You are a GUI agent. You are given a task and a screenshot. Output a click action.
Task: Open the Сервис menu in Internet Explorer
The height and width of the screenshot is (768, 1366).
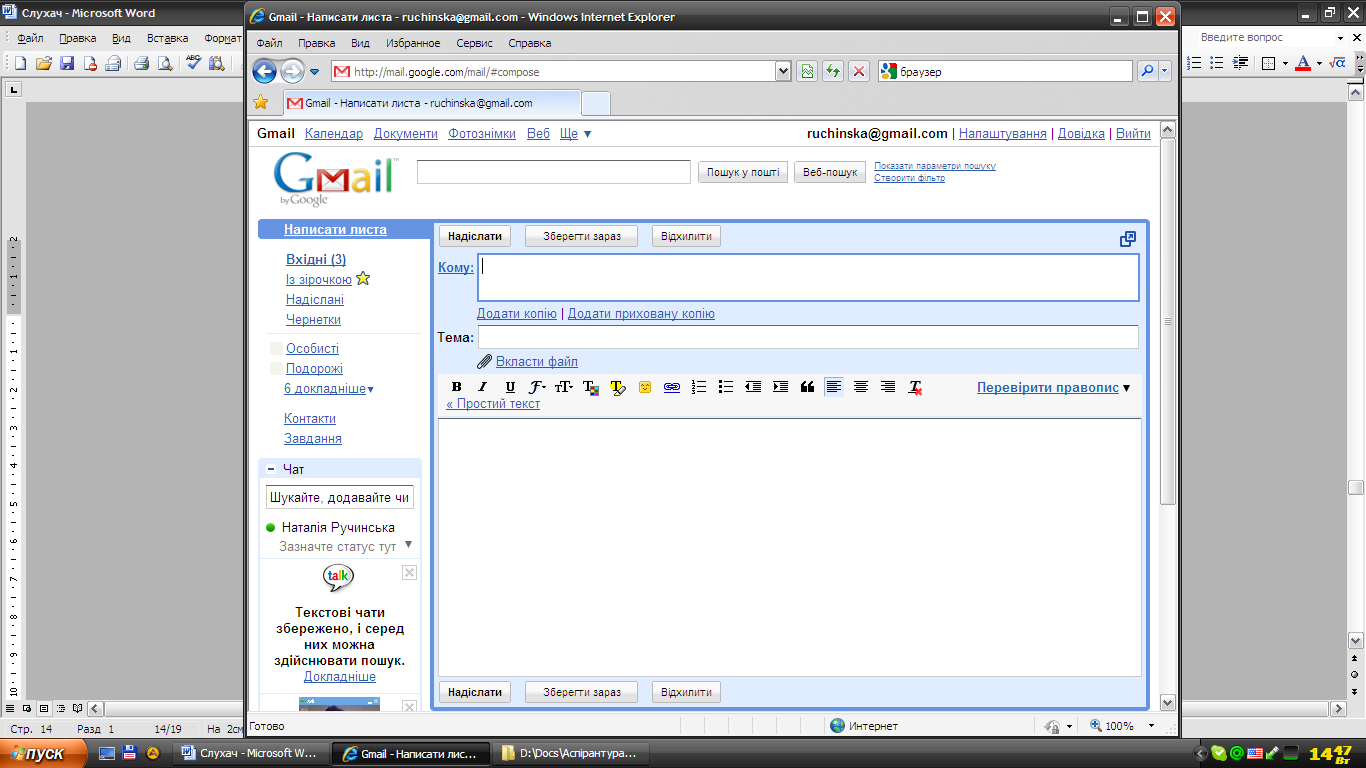(x=474, y=44)
